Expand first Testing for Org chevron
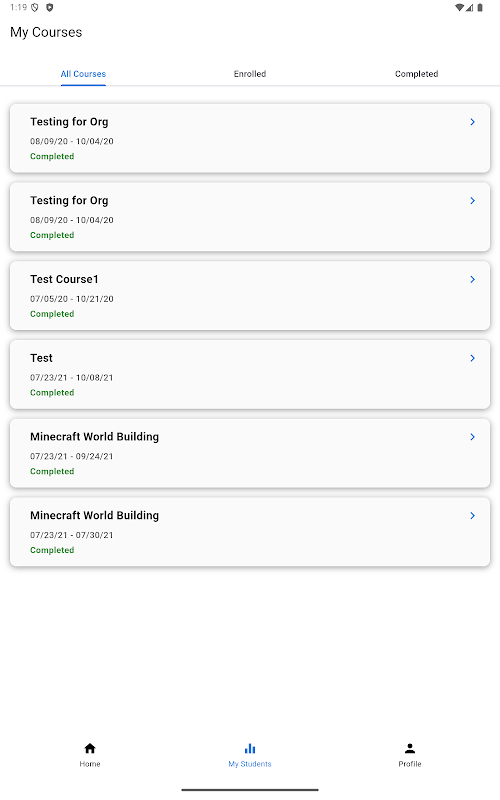500x800 pixels. pos(472,122)
